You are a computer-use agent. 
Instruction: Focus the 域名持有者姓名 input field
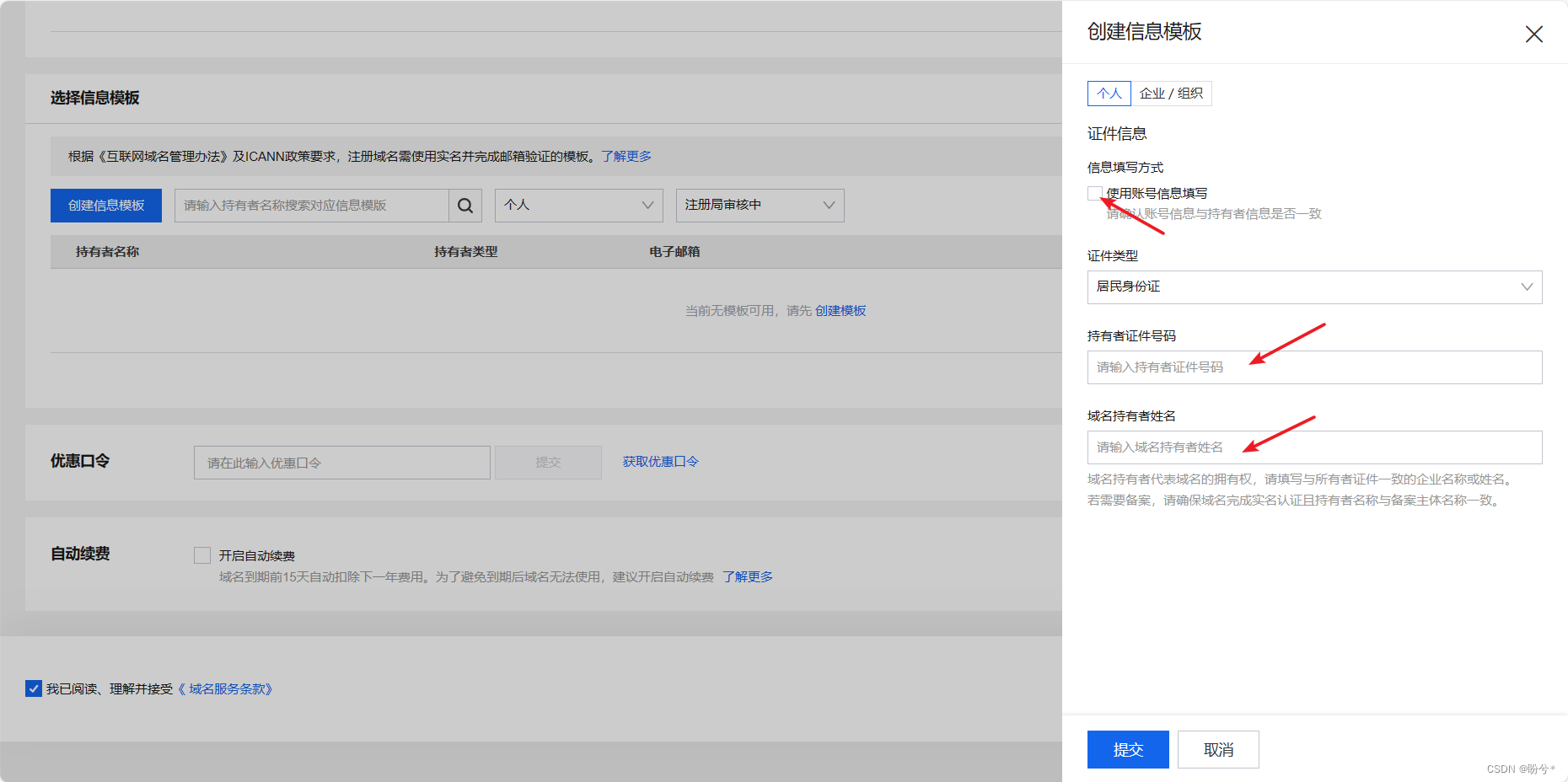[1314, 447]
